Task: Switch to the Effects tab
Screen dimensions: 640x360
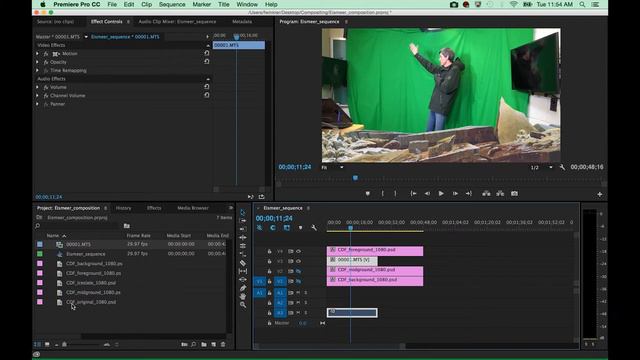Action: 154,208
